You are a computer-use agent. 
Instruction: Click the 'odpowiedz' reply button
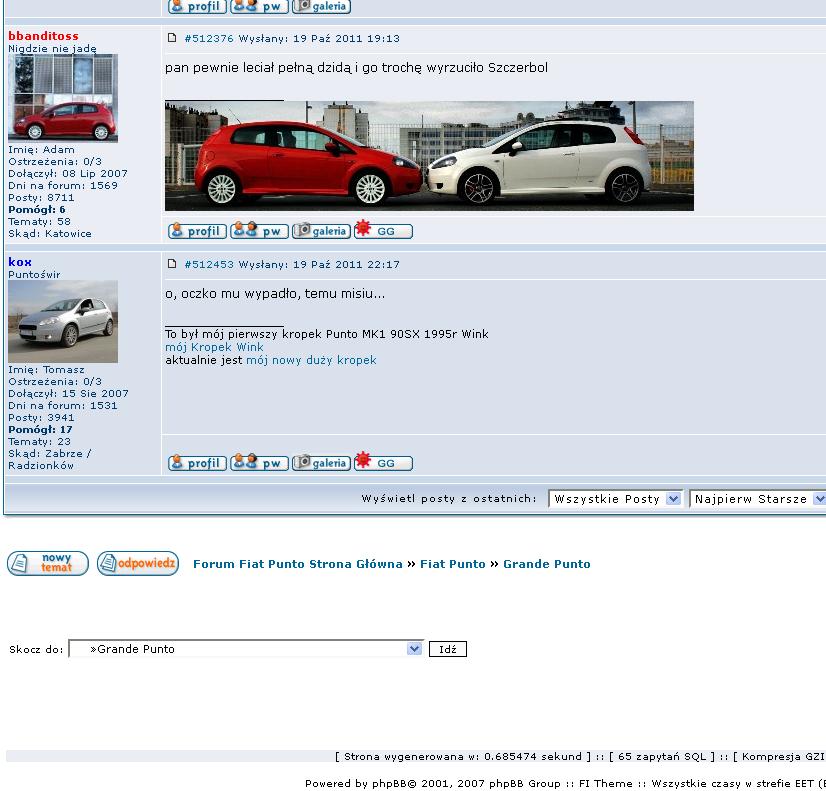(x=138, y=563)
